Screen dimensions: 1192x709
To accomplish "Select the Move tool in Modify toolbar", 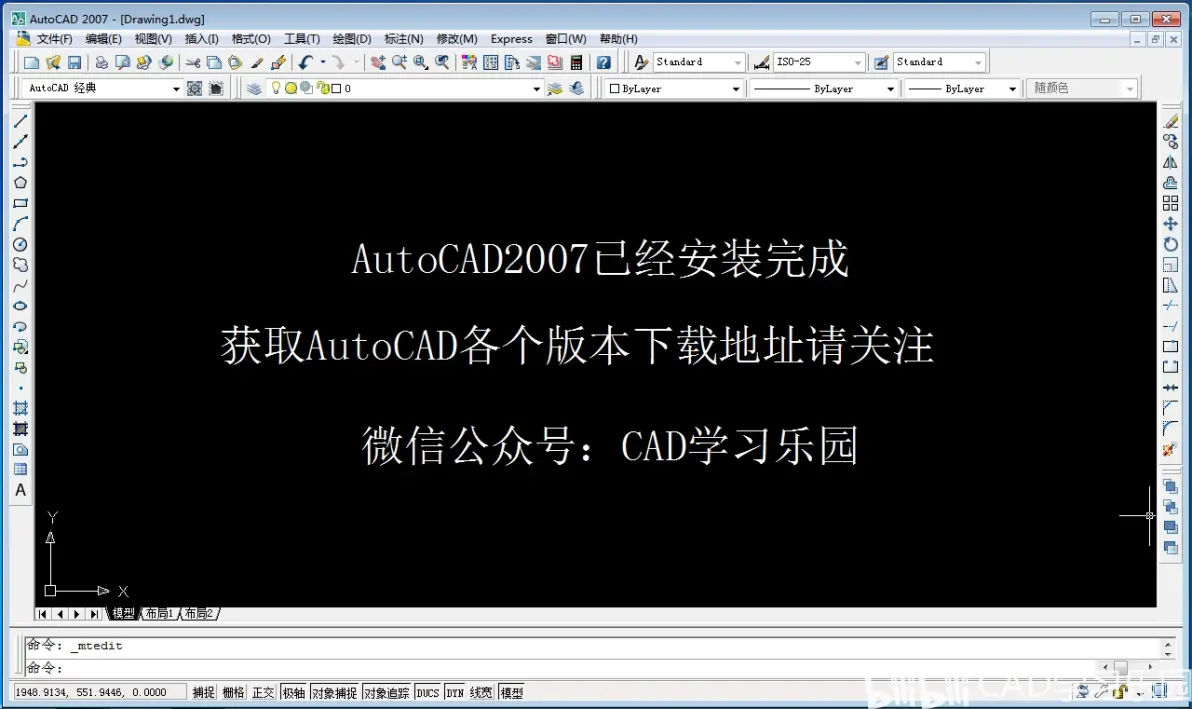I will pos(1171,223).
